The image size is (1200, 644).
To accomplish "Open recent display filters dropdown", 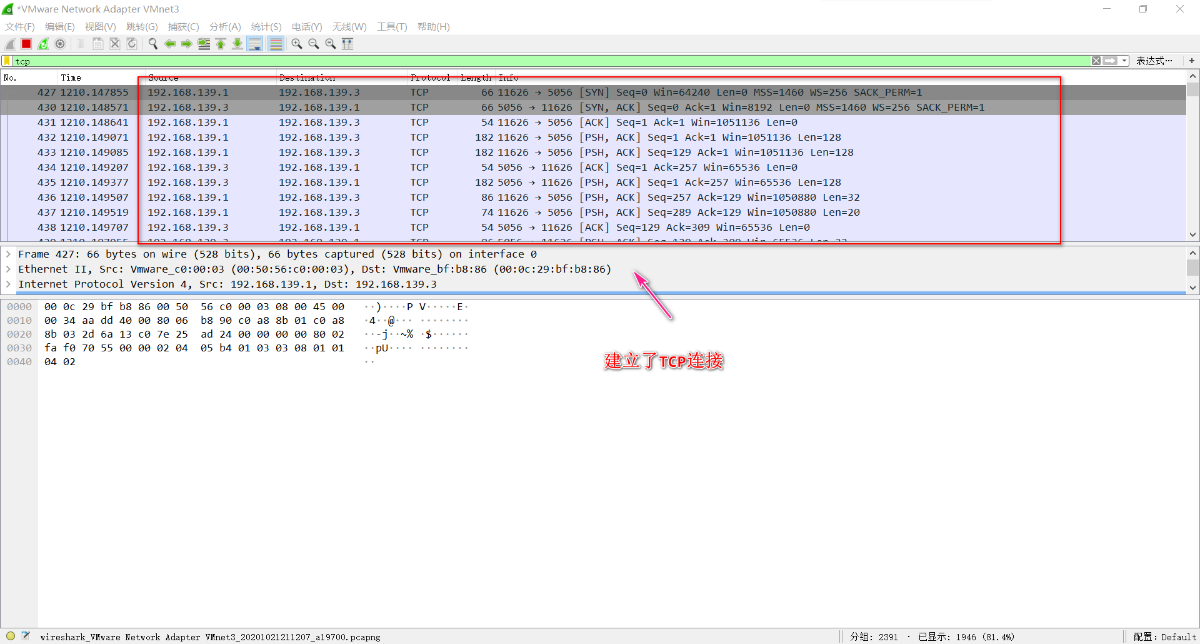I will coord(1125,61).
